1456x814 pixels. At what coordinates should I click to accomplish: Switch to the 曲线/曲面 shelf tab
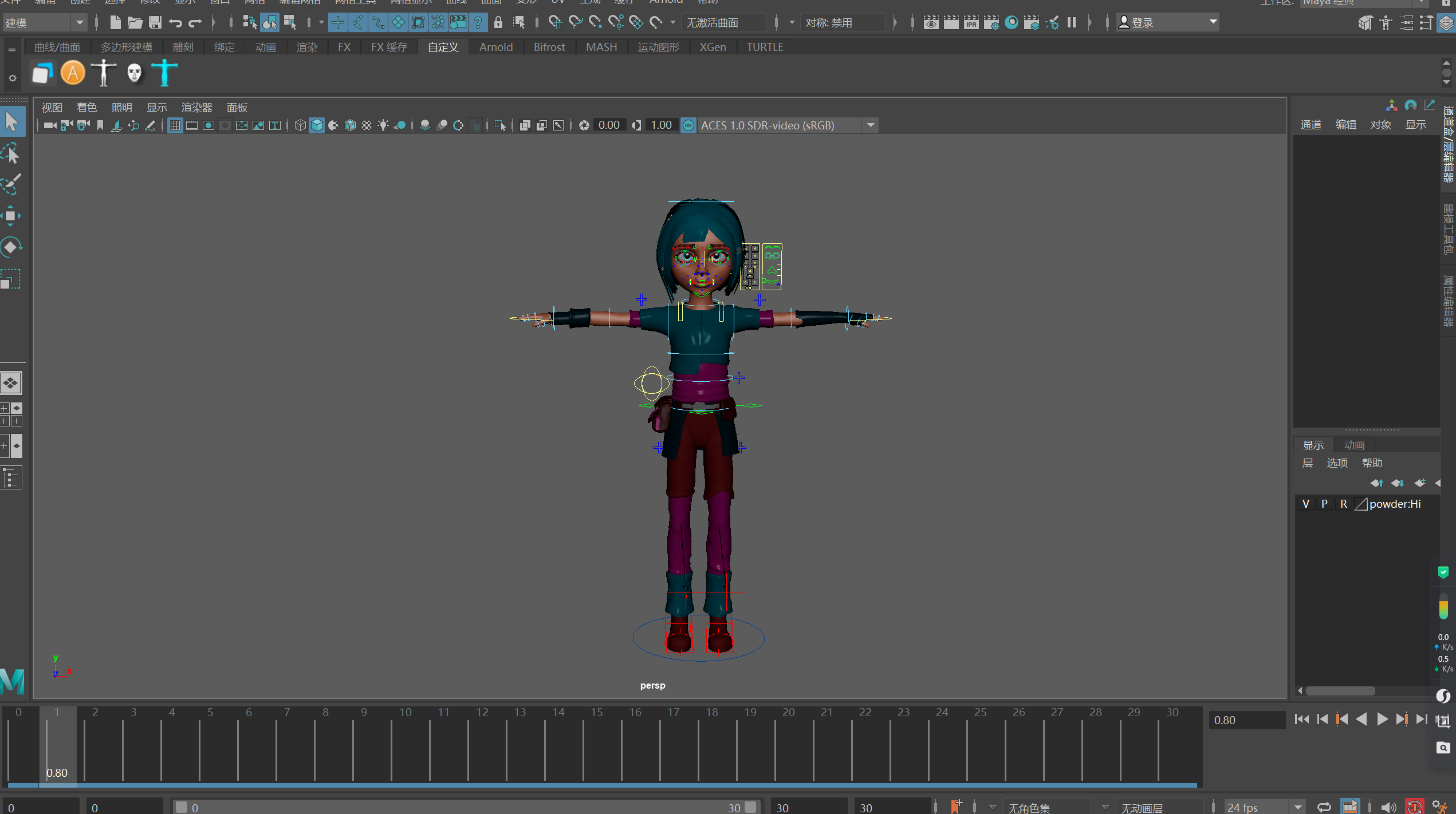(57, 48)
